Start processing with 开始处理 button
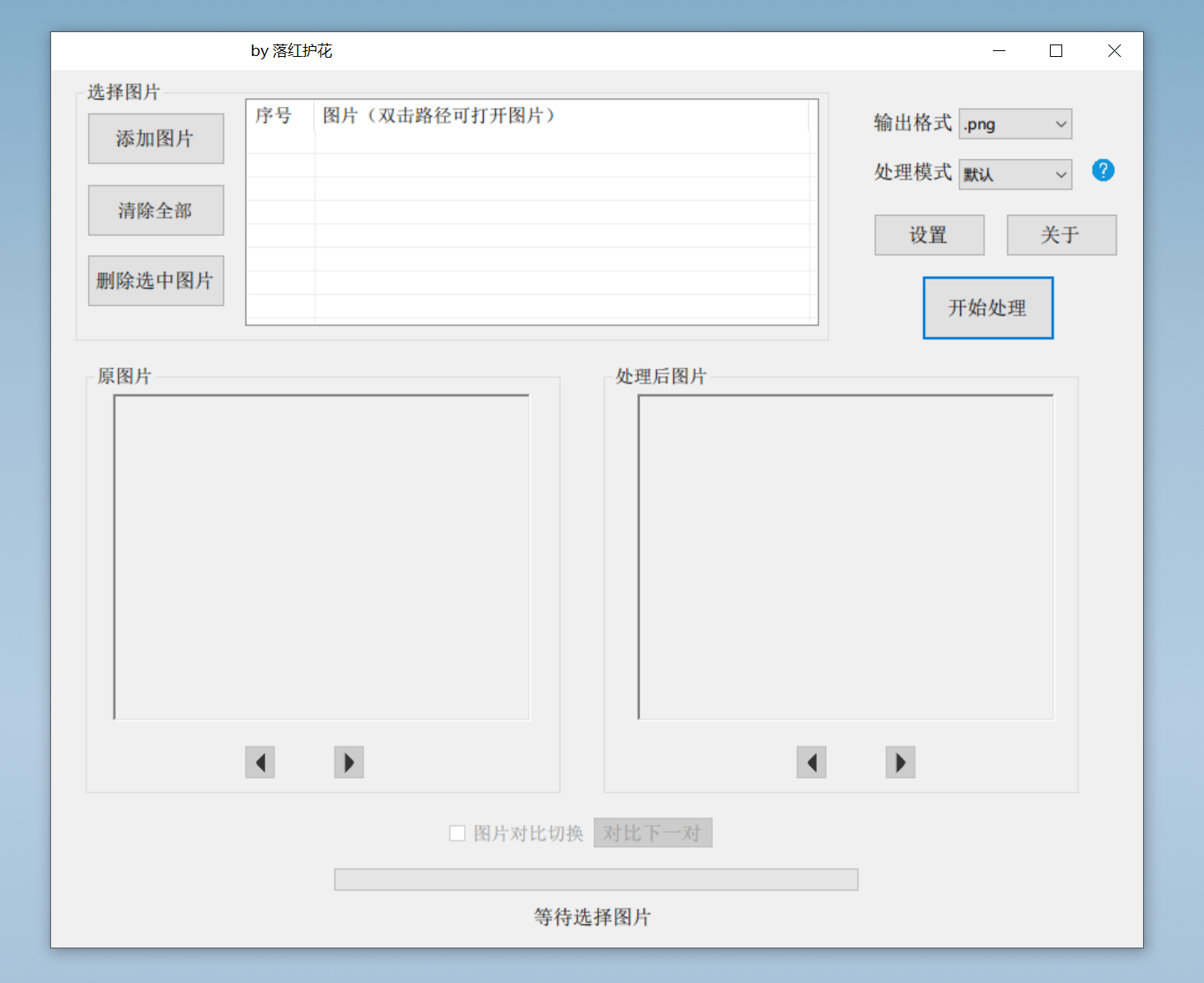The width and height of the screenshot is (1204, 983). [987, 308]
